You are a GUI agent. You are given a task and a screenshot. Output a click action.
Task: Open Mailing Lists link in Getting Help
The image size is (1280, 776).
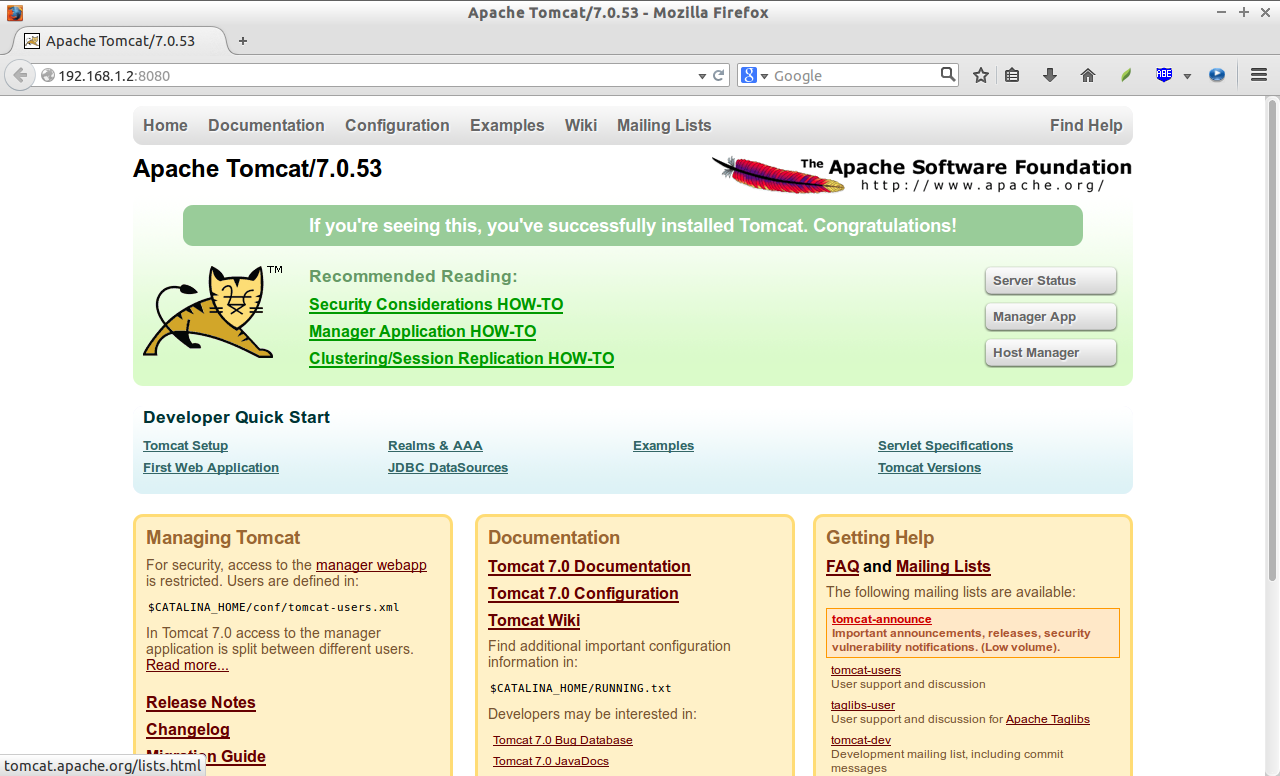coord(943,566)
